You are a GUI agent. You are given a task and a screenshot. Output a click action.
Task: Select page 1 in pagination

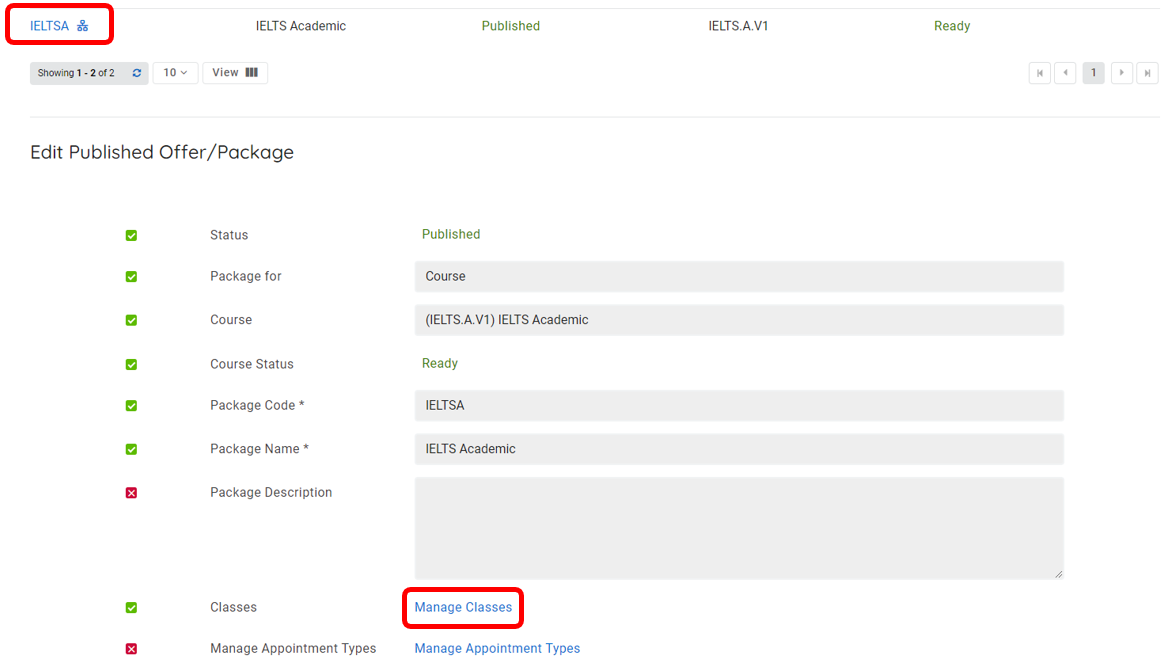[x=1093, y=73]
